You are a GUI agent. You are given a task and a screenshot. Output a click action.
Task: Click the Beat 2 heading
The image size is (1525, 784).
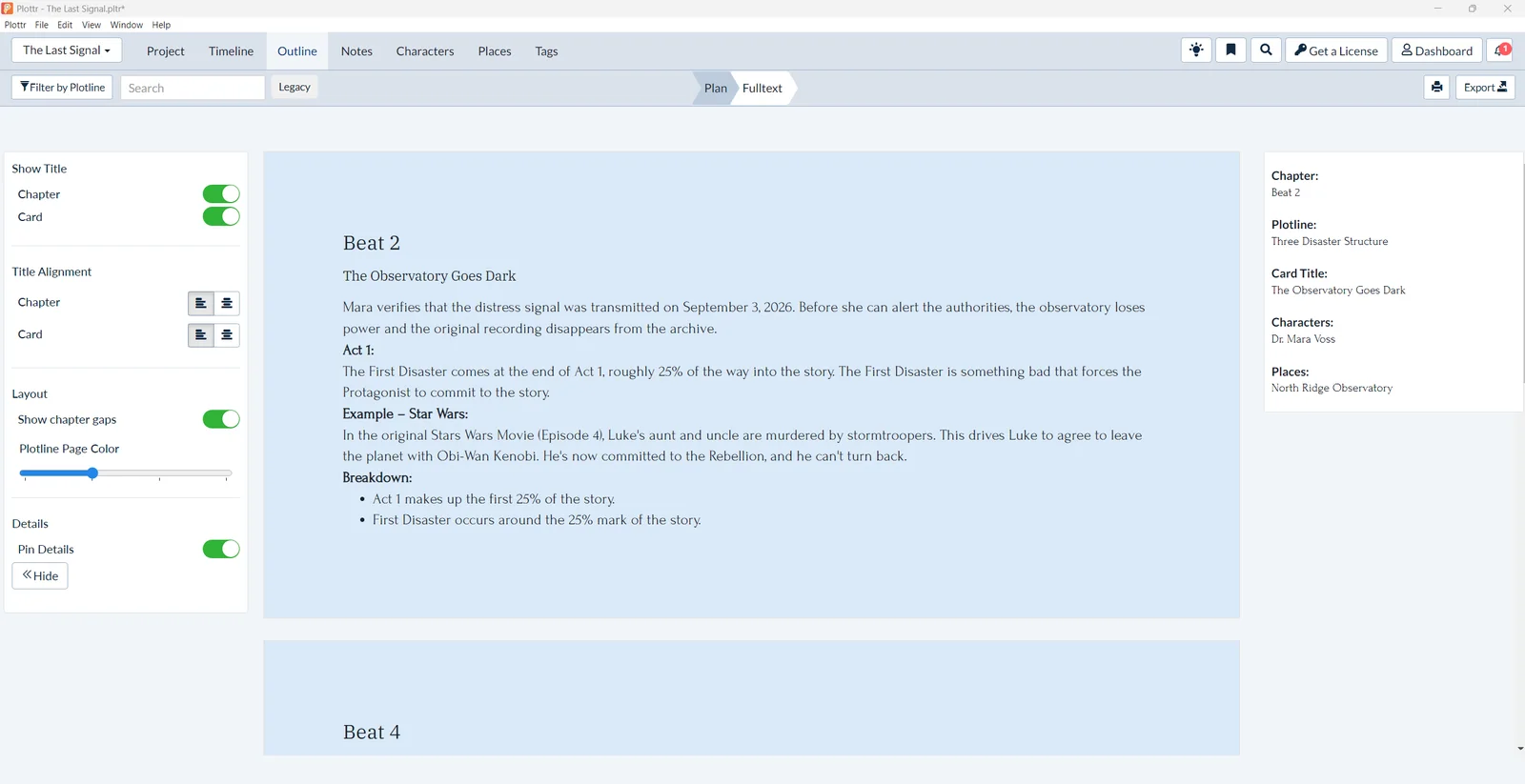click(x=372, y=243)
